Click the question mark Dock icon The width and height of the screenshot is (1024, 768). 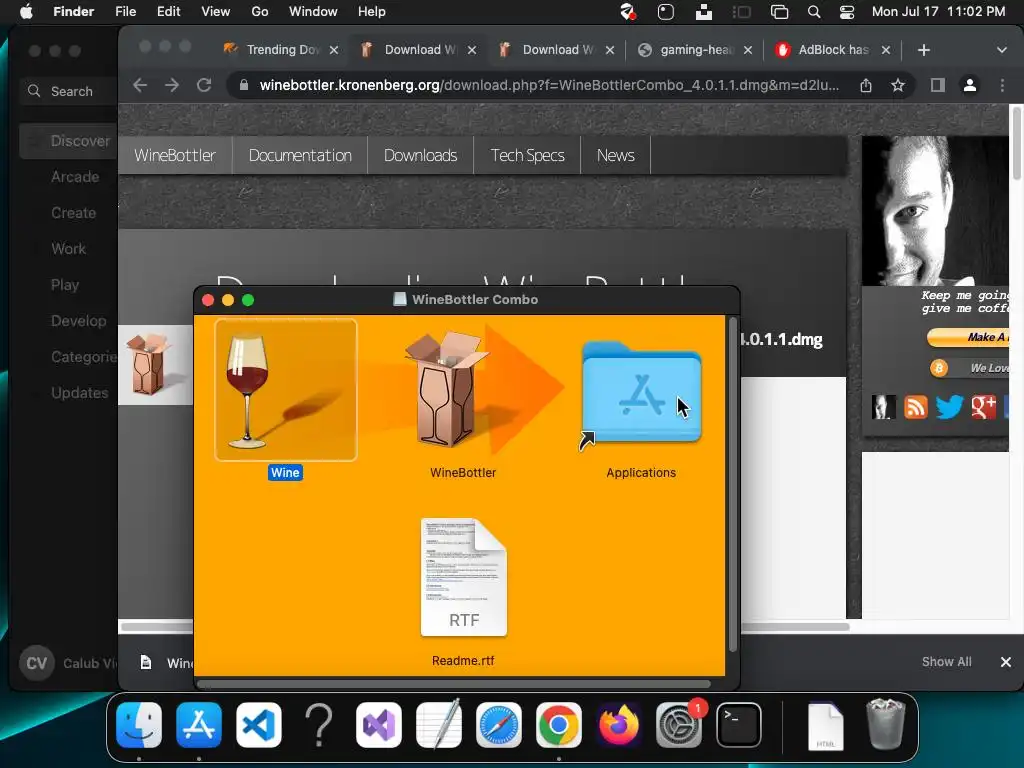(x=319, y=725)
